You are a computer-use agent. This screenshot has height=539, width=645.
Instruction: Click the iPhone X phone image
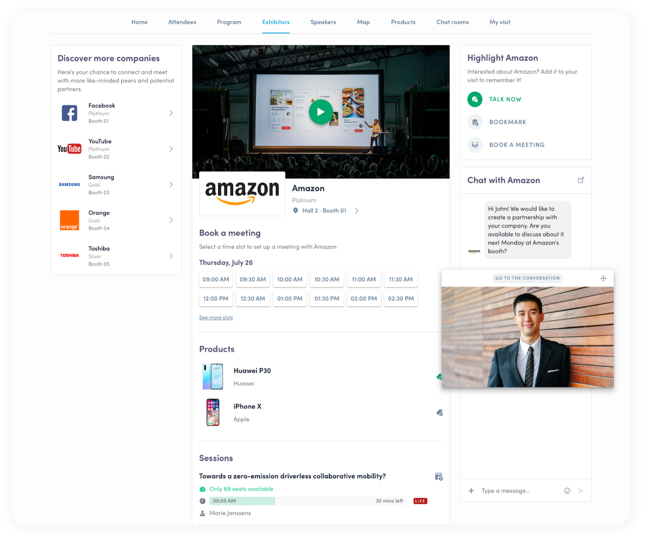click(x=213, y=412)
